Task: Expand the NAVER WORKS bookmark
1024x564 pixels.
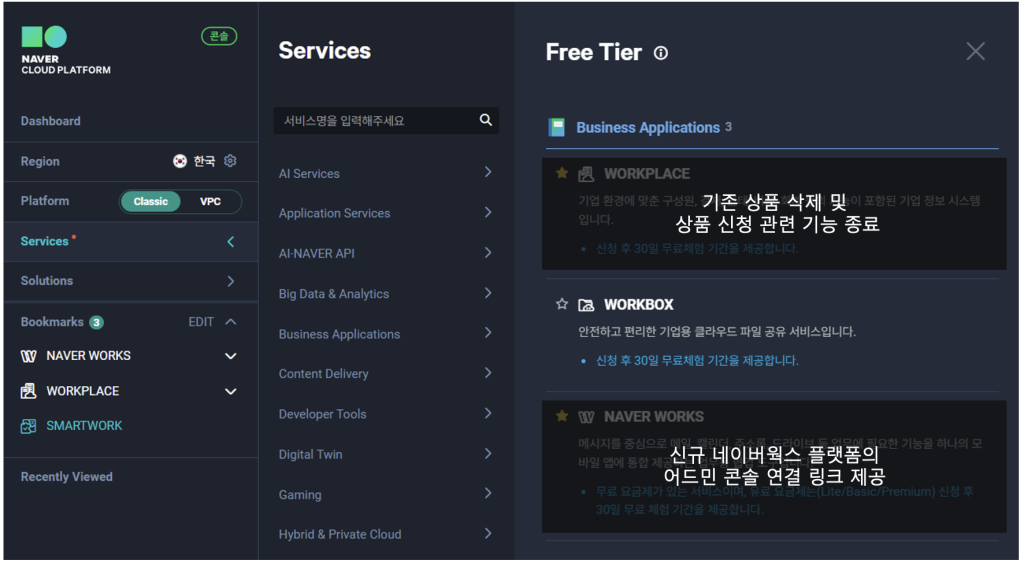Action: 230,356
